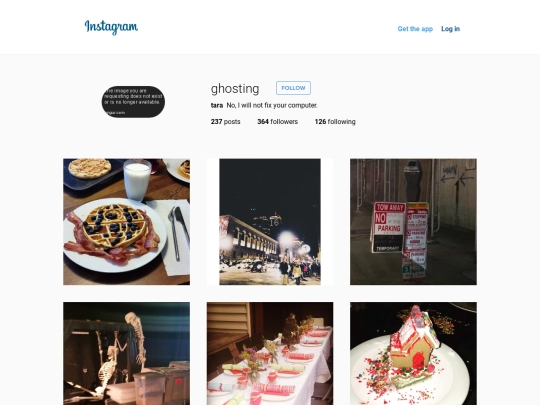The image size is (540, 405).
Task: Open the 126 following list
Action: (x=335, y=122)
